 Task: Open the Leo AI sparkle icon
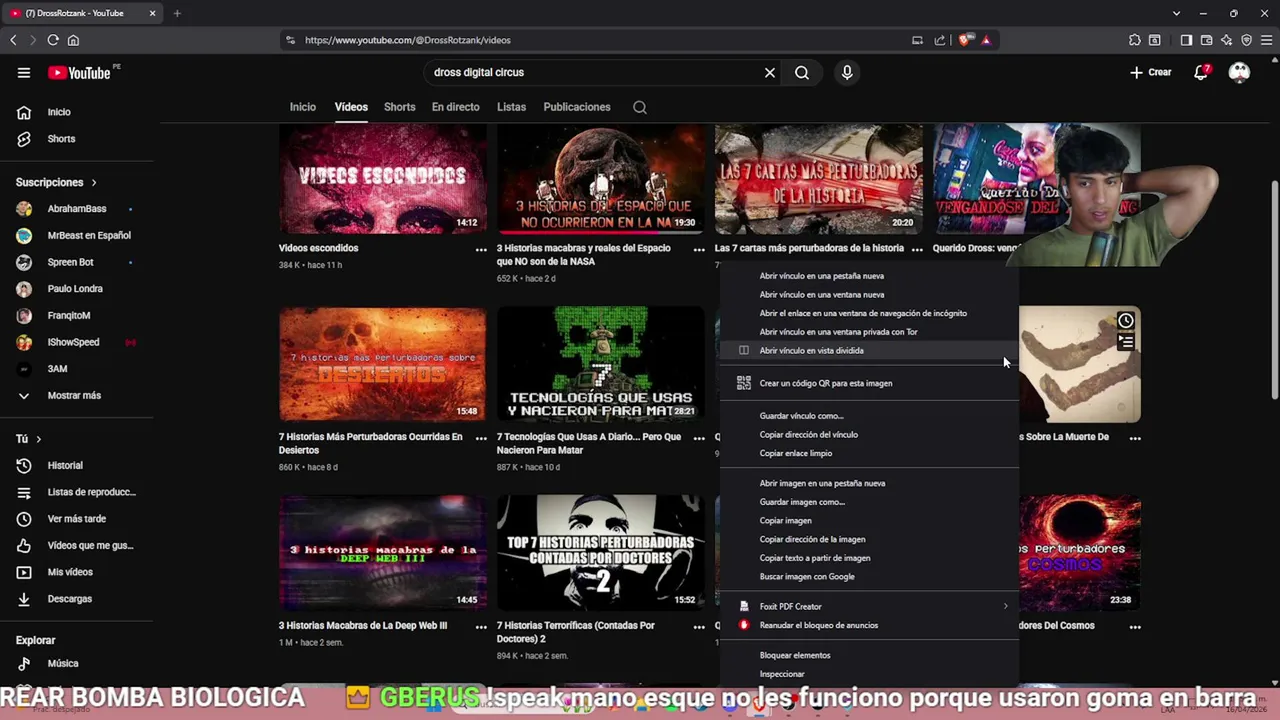click(1226, 40)
